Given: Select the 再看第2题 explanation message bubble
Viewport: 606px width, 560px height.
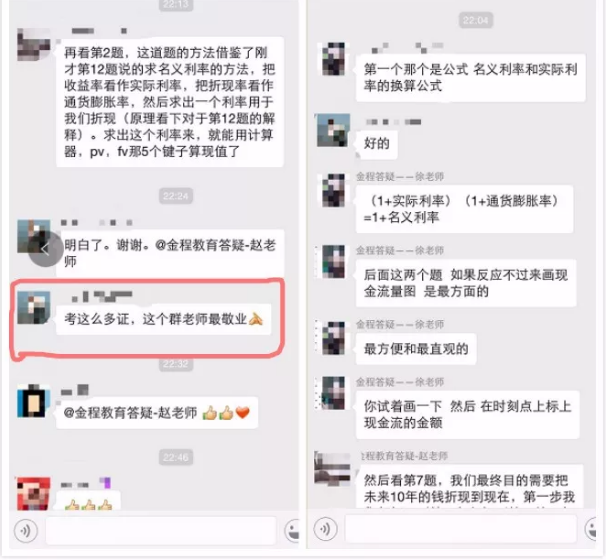Looking at the screenshot, I should (170, 102).
